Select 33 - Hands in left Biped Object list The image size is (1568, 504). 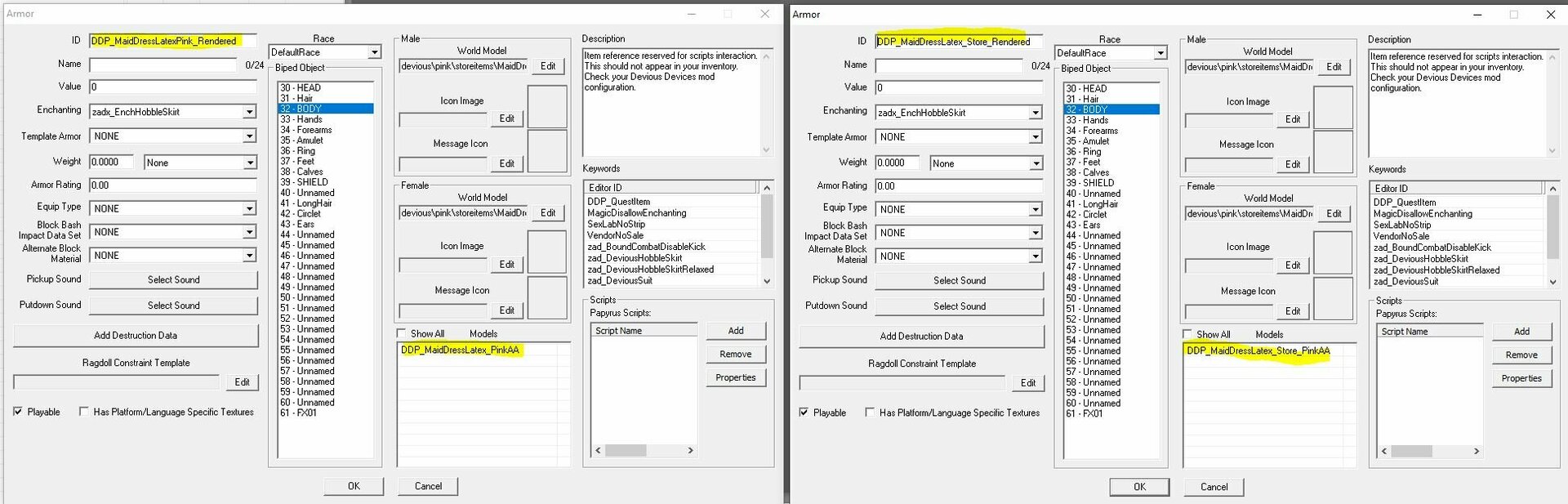point(325,119)
